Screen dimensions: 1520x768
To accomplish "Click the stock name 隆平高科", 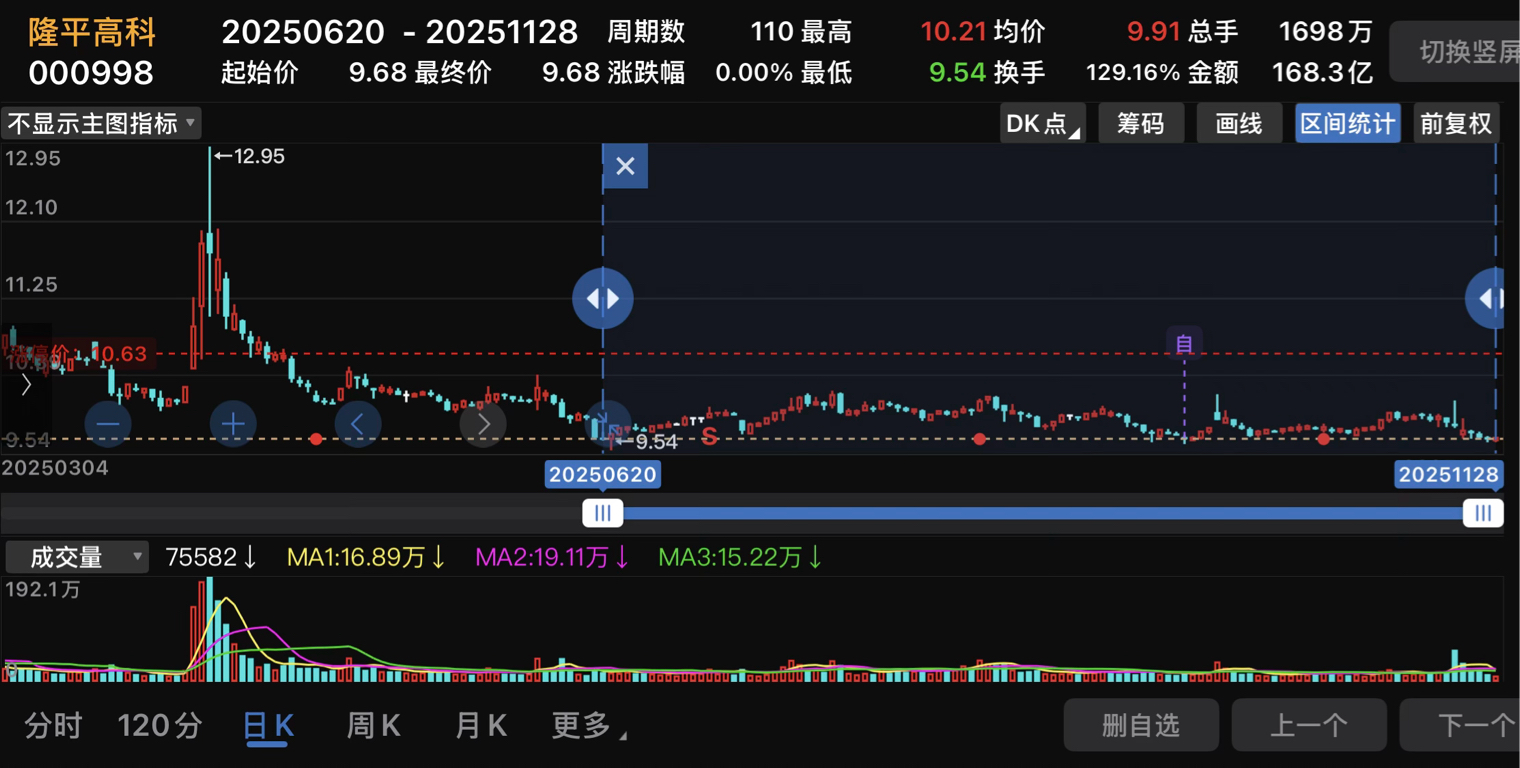I will point(92,32).
